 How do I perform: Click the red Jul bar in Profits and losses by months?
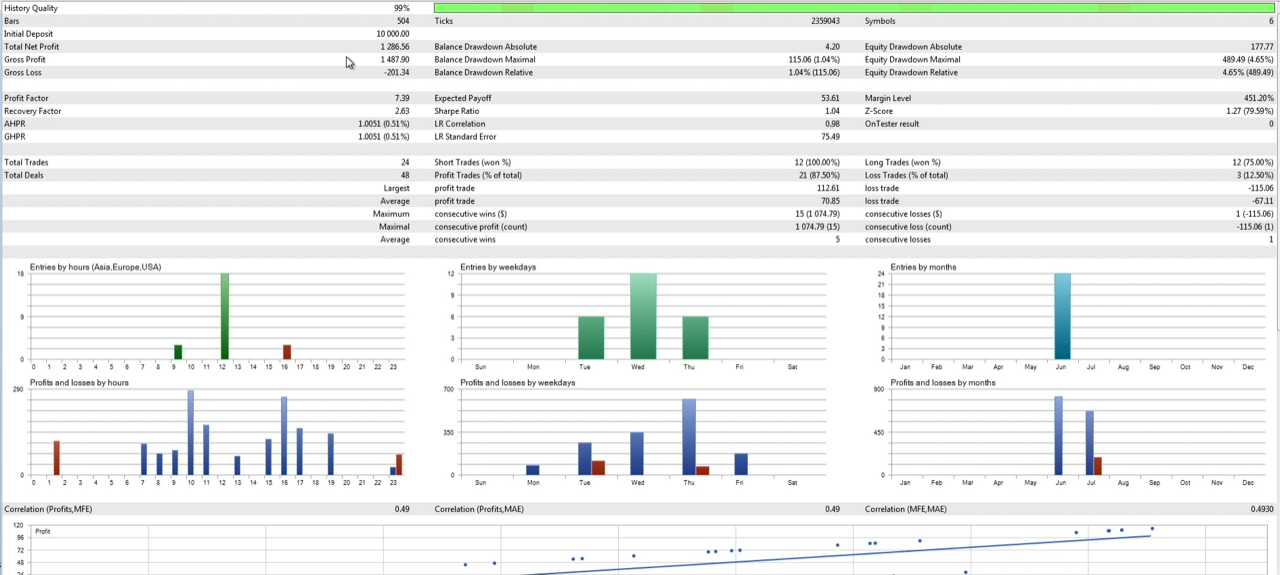tap(1097, 466)
